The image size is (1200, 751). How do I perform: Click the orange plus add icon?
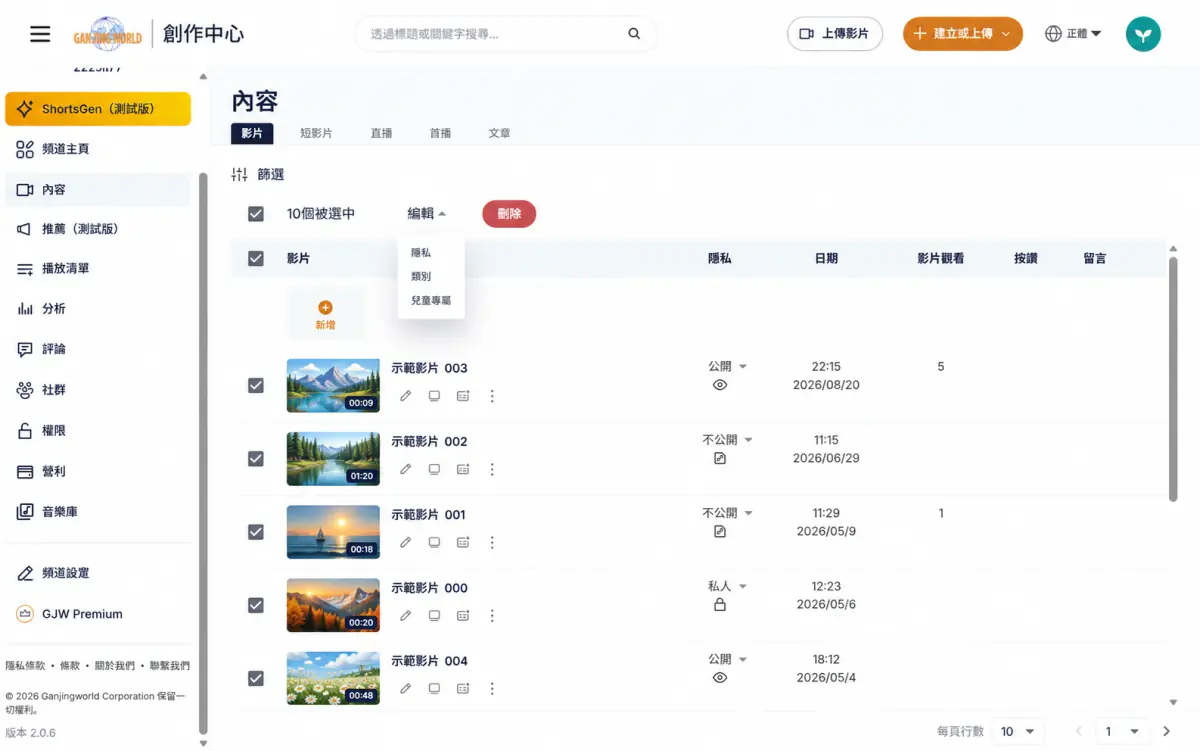point(325,308)
